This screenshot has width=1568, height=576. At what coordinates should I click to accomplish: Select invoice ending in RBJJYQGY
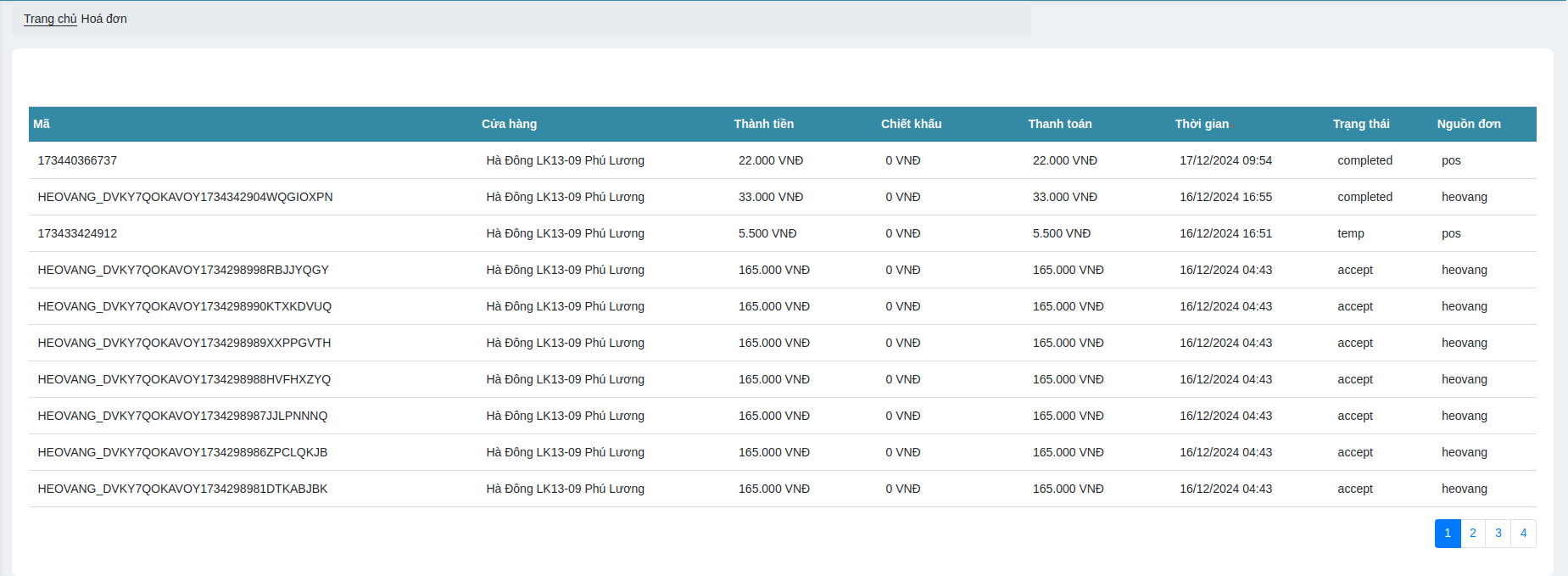(183, 270)
